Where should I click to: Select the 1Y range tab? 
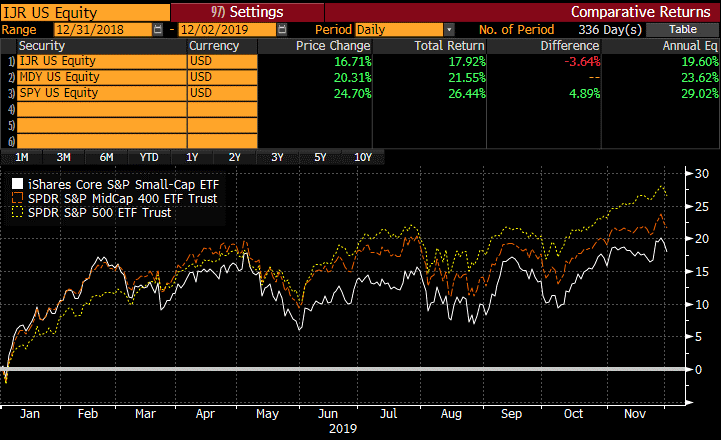point(192,158)
